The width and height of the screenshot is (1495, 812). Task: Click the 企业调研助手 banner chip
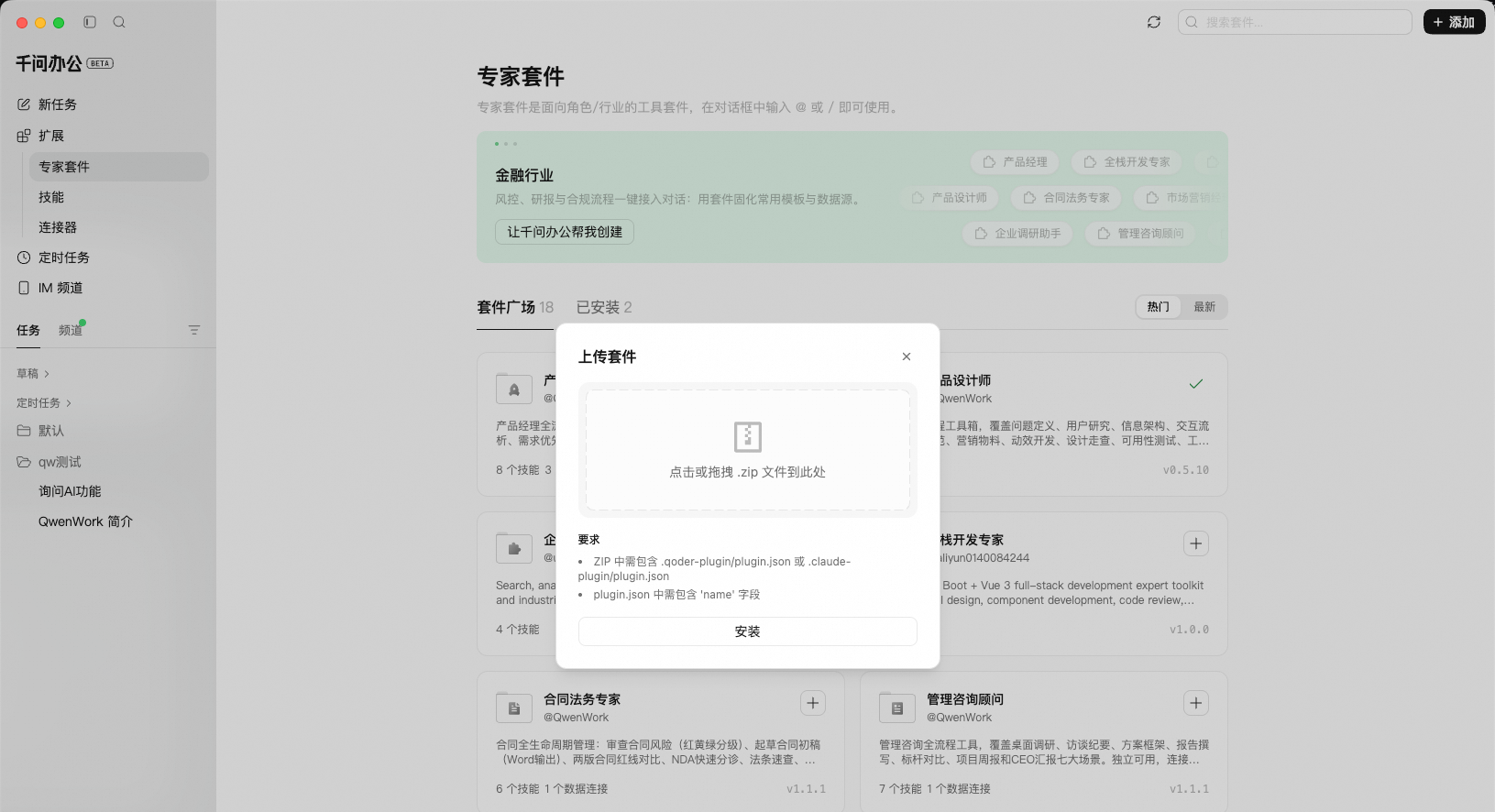tap(1018, 234)
